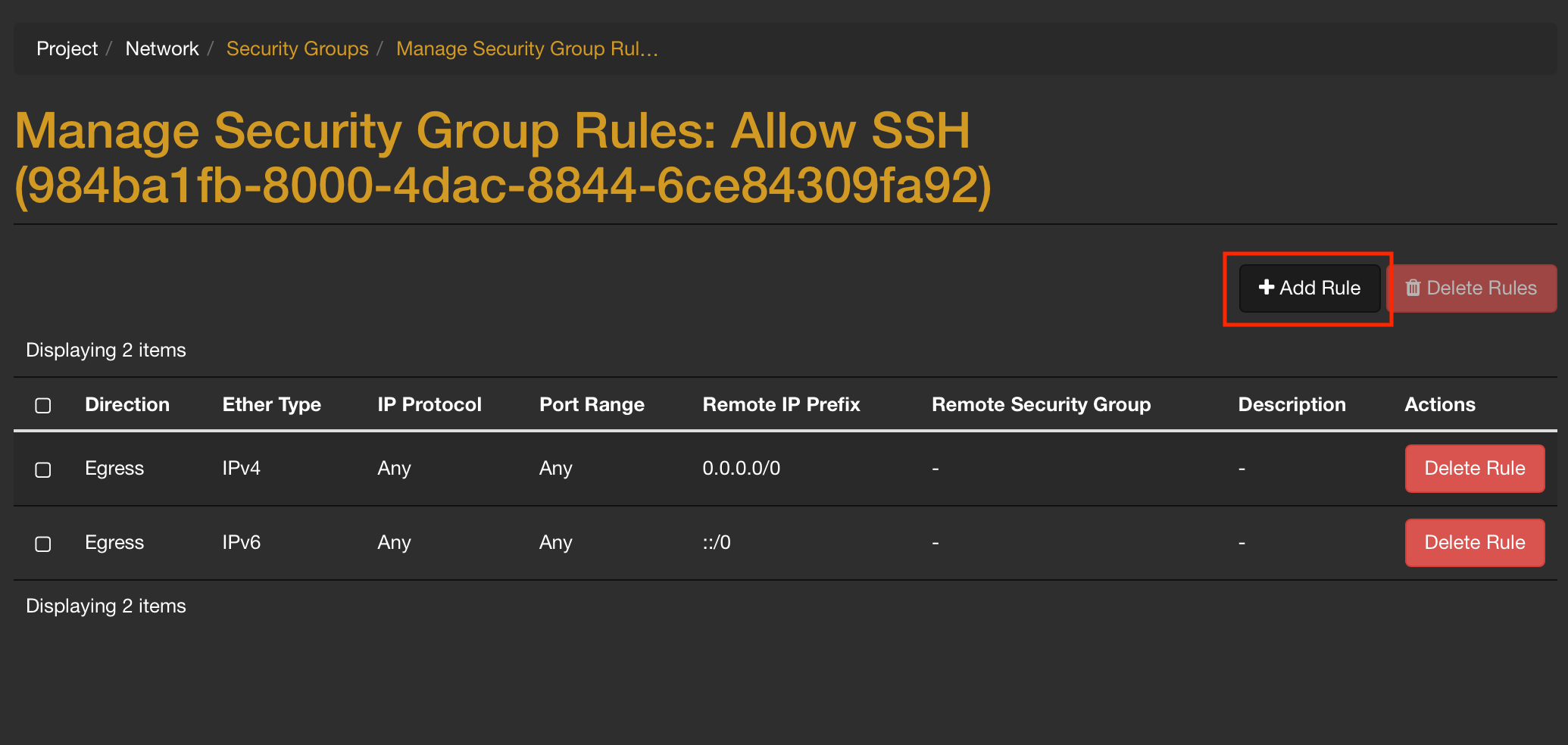This screenshot has height=745, width=1568.
Task: Delete the IPv6 egress rule
Action: coord(1474,542)
